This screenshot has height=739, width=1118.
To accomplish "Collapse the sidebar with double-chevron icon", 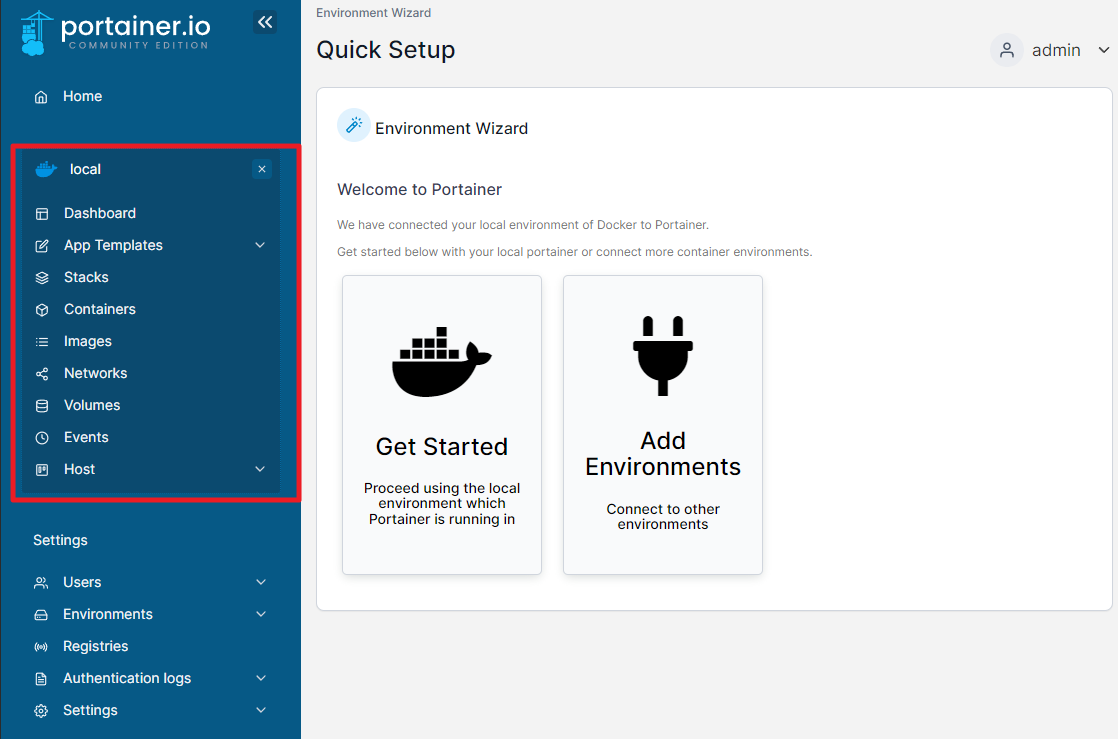I will coord(265,22).
